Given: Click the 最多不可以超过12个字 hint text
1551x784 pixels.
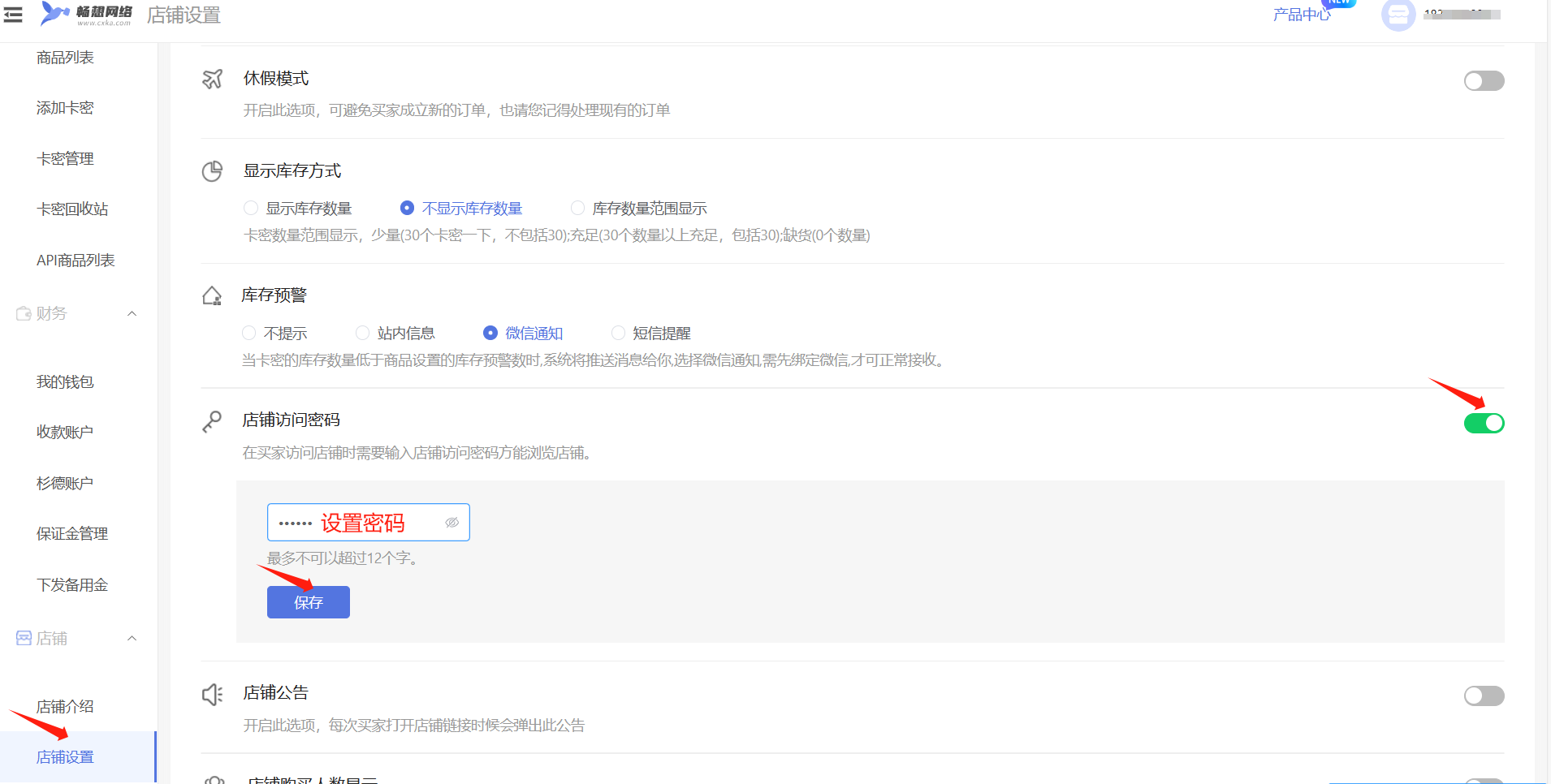Looking at the screenshot, I should (343, 558).
